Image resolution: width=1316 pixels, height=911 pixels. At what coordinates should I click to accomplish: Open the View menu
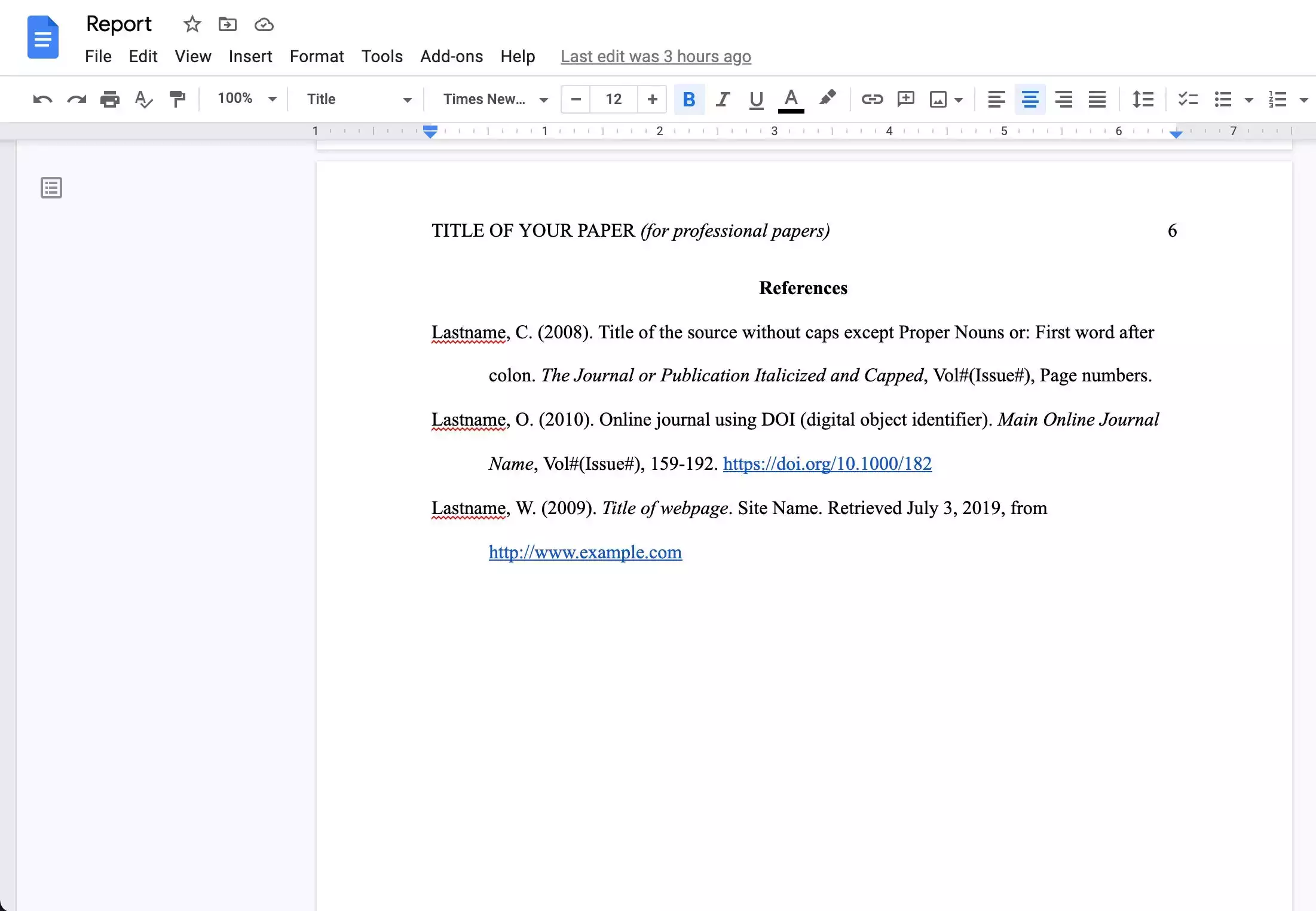[192, 56]
